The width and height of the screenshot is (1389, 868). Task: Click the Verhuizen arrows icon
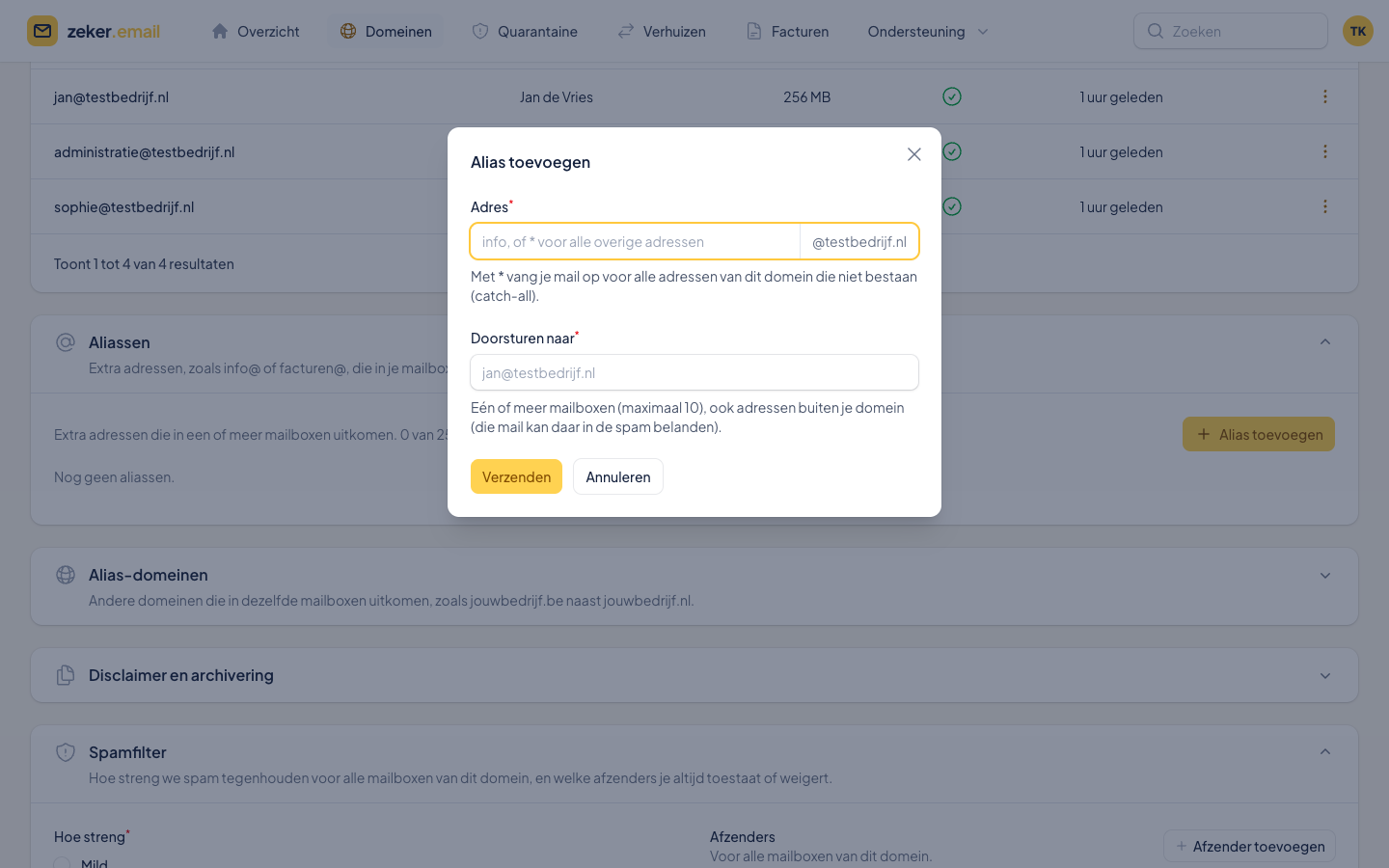[626, 31]
